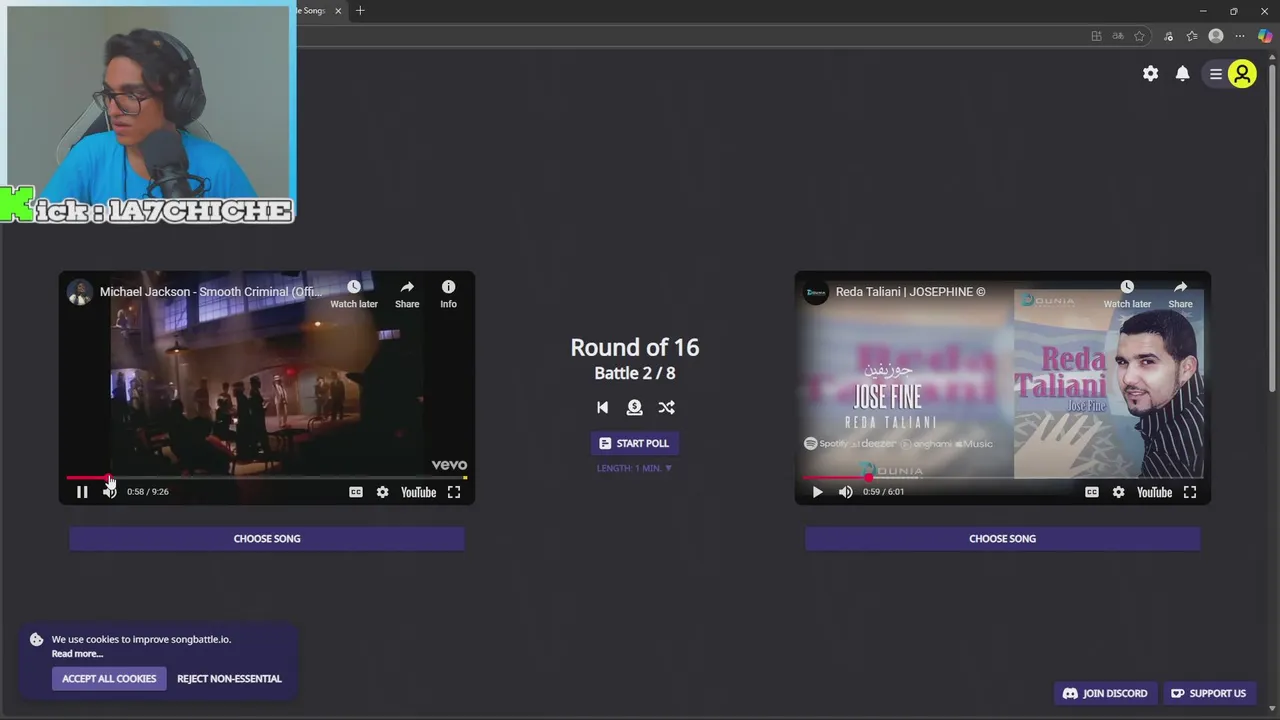This screenshot has width=1280, height=720.
Task: Add page to browser favorites star
Action: tap(1139, 36)
